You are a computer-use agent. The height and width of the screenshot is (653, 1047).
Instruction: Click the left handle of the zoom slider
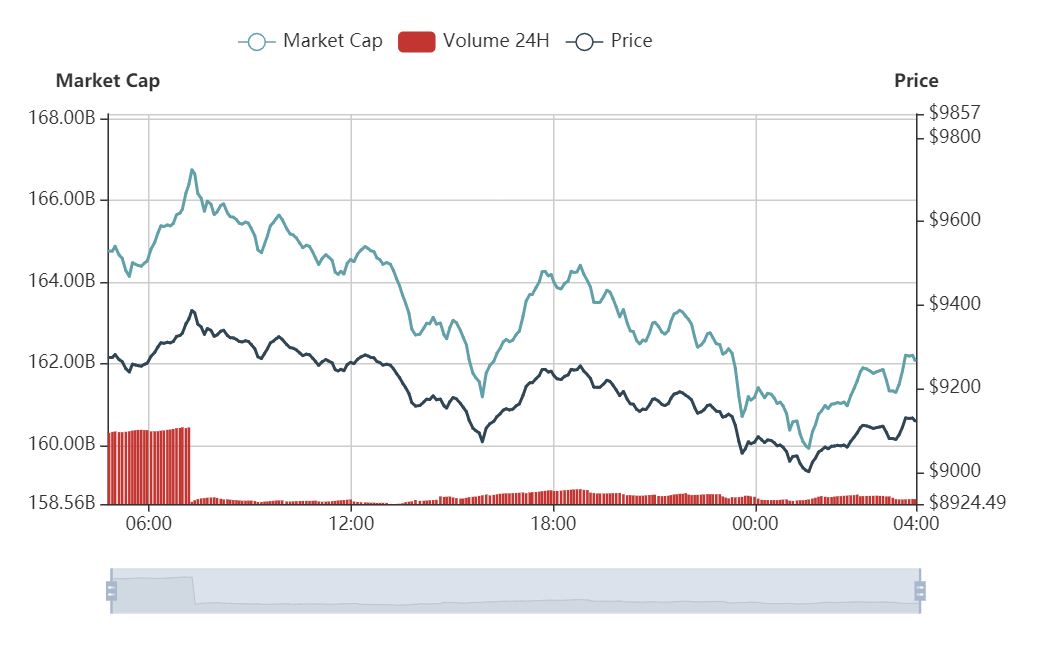click(x=111, y=591)
